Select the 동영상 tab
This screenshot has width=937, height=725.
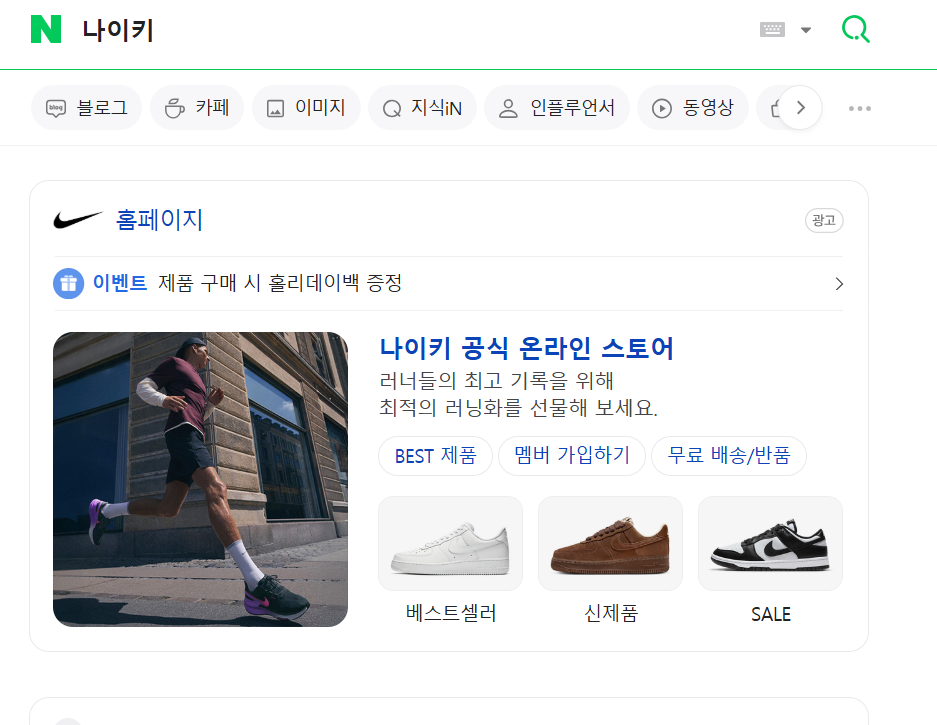coord(693,108)
